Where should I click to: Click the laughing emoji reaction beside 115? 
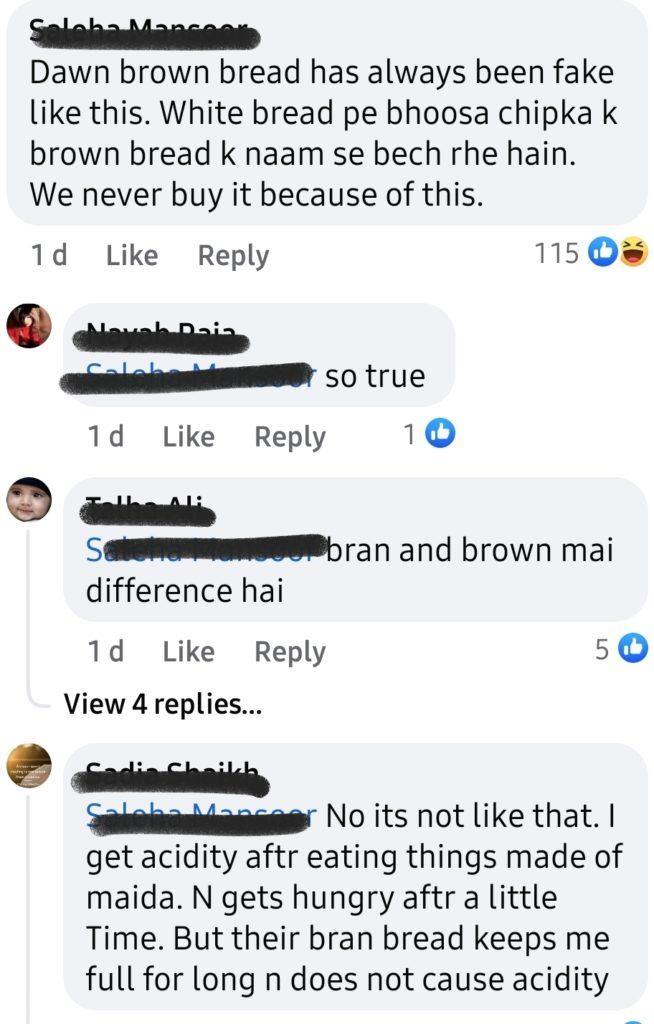tap(633, 253)
